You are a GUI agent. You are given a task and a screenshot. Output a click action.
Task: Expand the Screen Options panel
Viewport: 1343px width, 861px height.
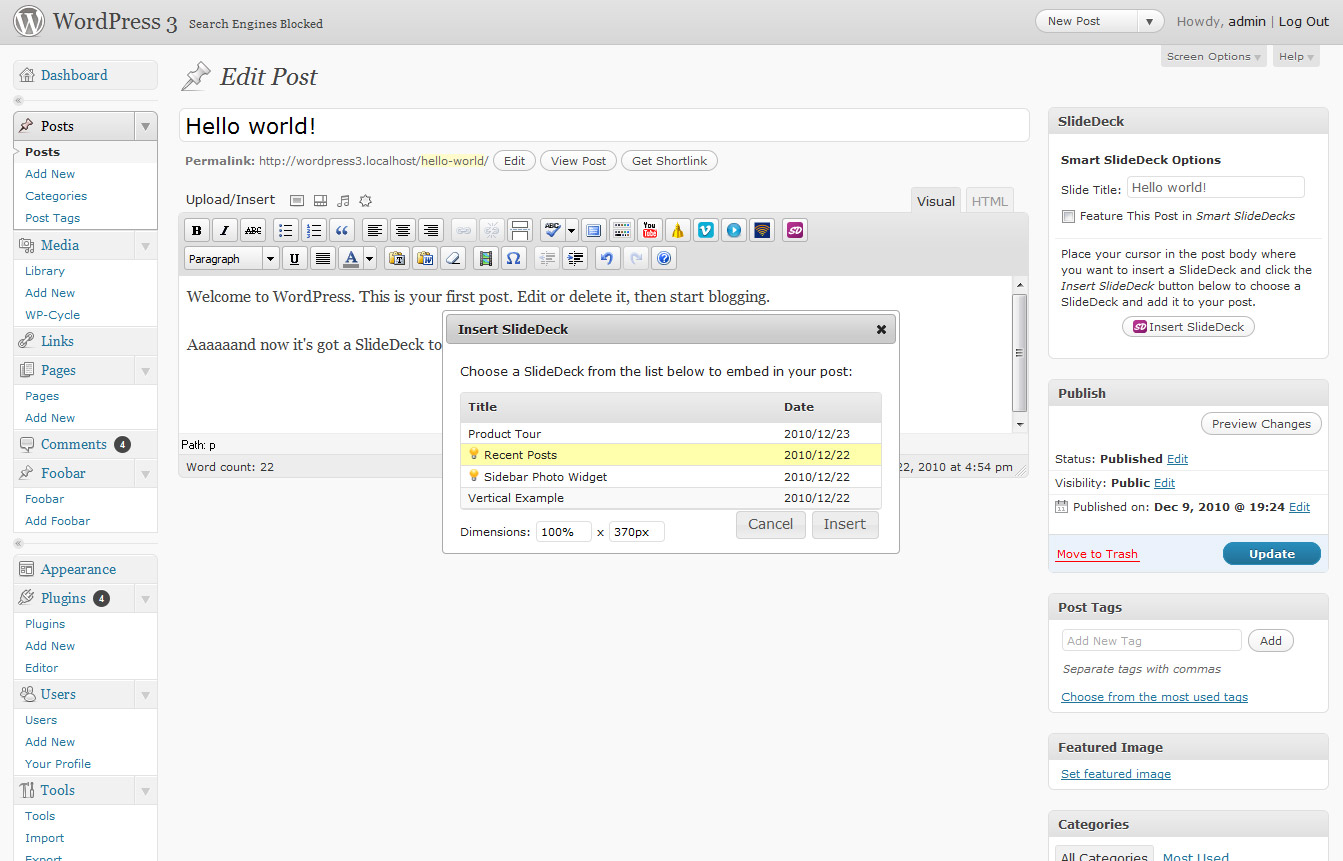pyautogui.click(x=1214, y=56)
